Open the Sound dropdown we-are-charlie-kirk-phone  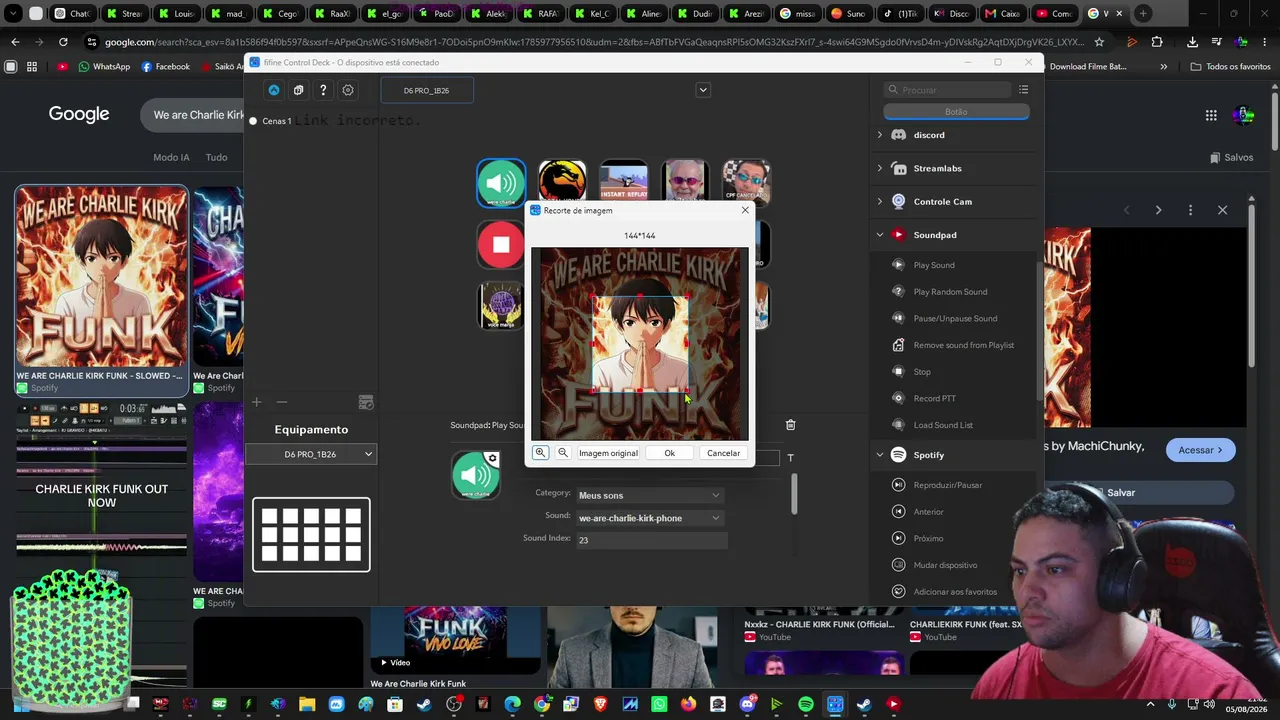[650, 518]
